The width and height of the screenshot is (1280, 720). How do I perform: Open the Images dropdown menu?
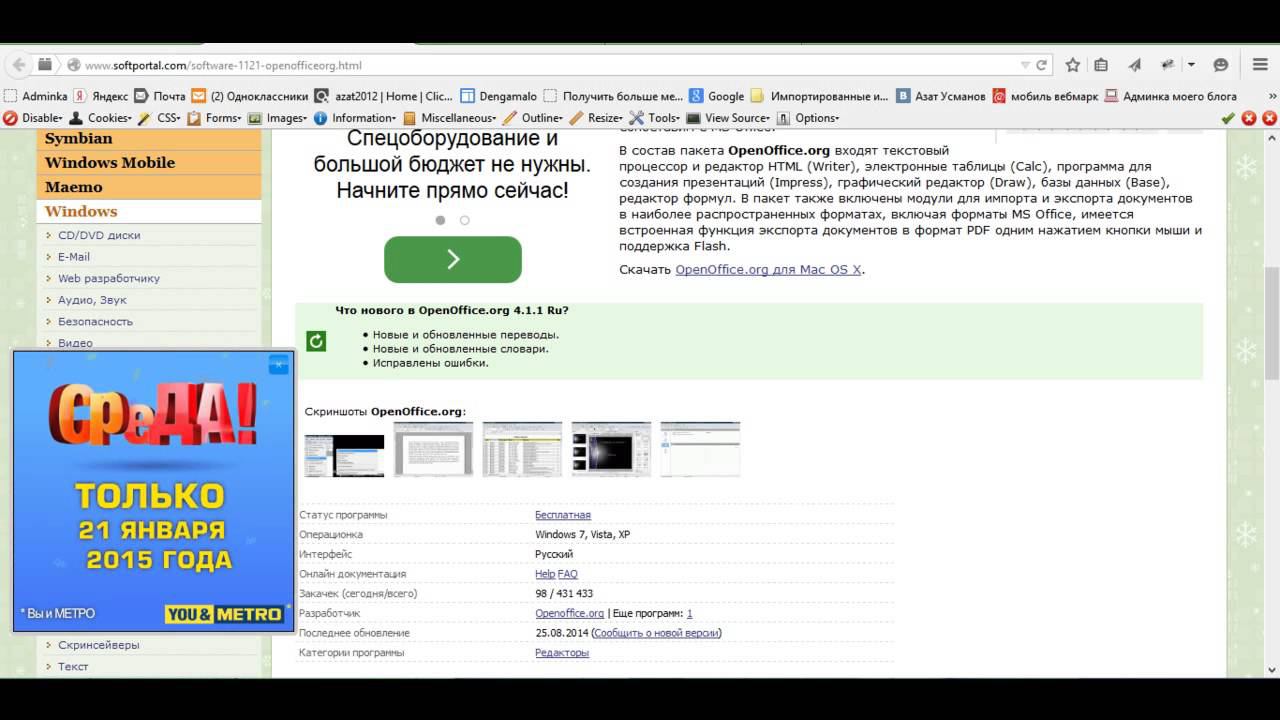pyautogui.click(x=277, y=118)
